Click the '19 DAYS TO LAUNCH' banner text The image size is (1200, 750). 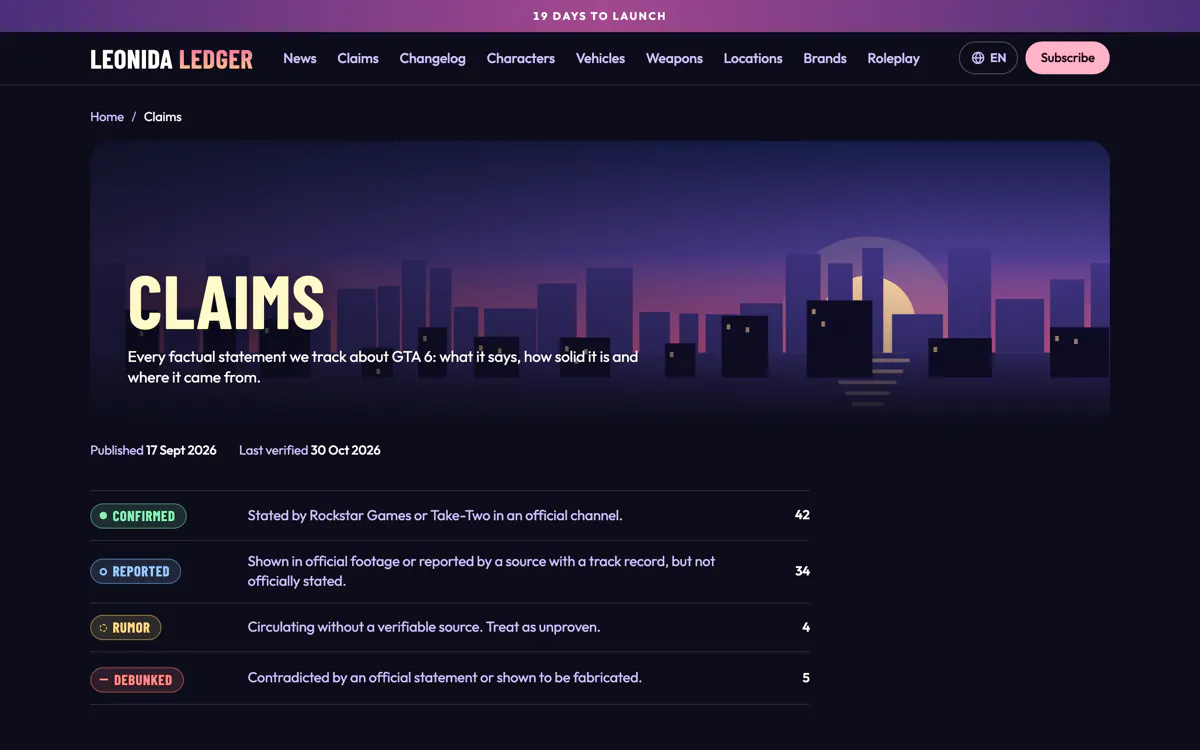tap(600, 16)
